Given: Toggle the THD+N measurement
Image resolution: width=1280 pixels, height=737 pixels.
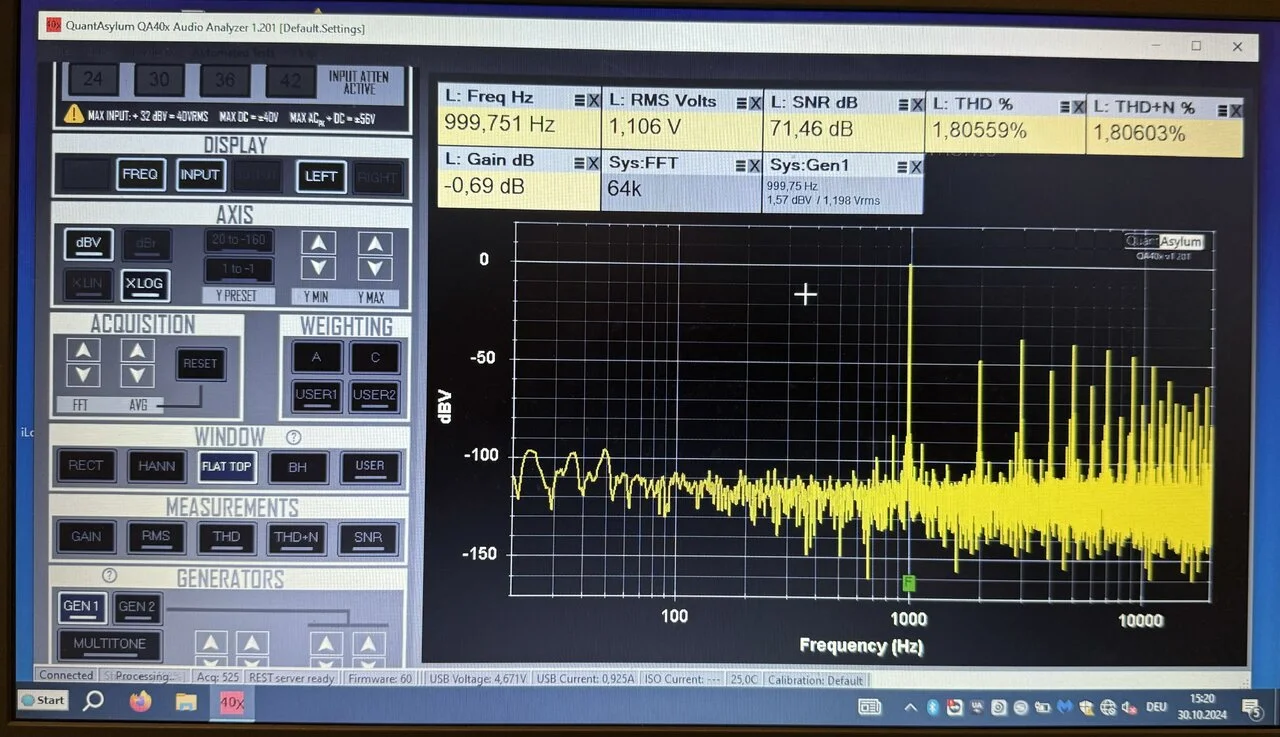Looking at the screenshot, I should pos(296,537).
